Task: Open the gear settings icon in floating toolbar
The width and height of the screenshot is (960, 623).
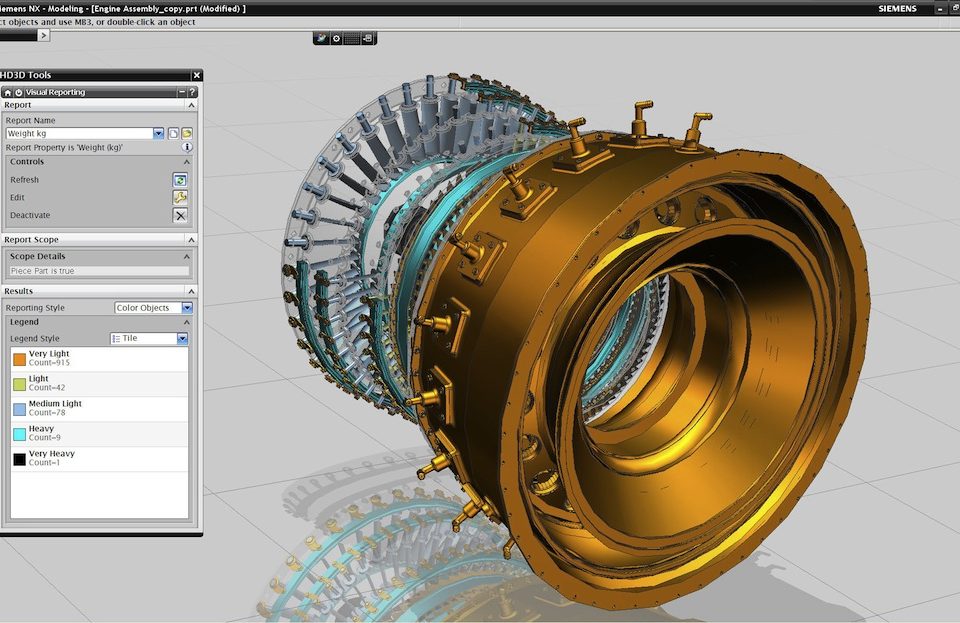Action: tap(336, 39)
